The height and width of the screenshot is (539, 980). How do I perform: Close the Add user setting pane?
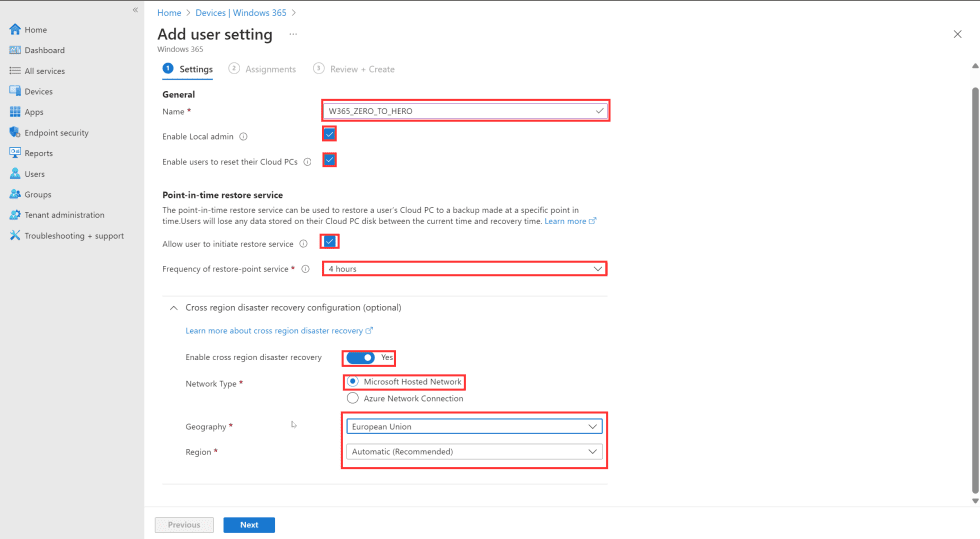957,34
